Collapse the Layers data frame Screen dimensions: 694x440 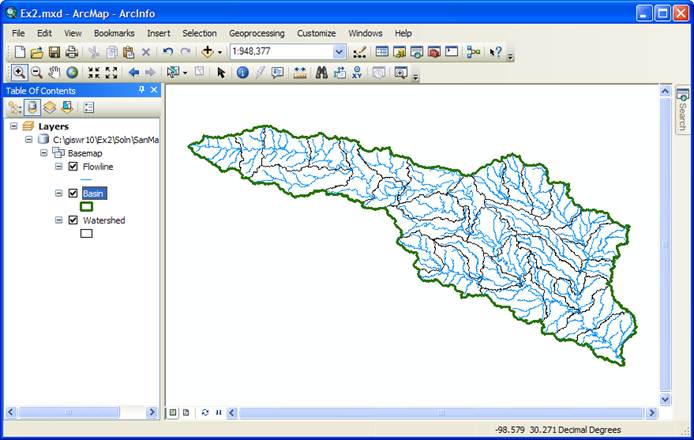coord(14,126)
